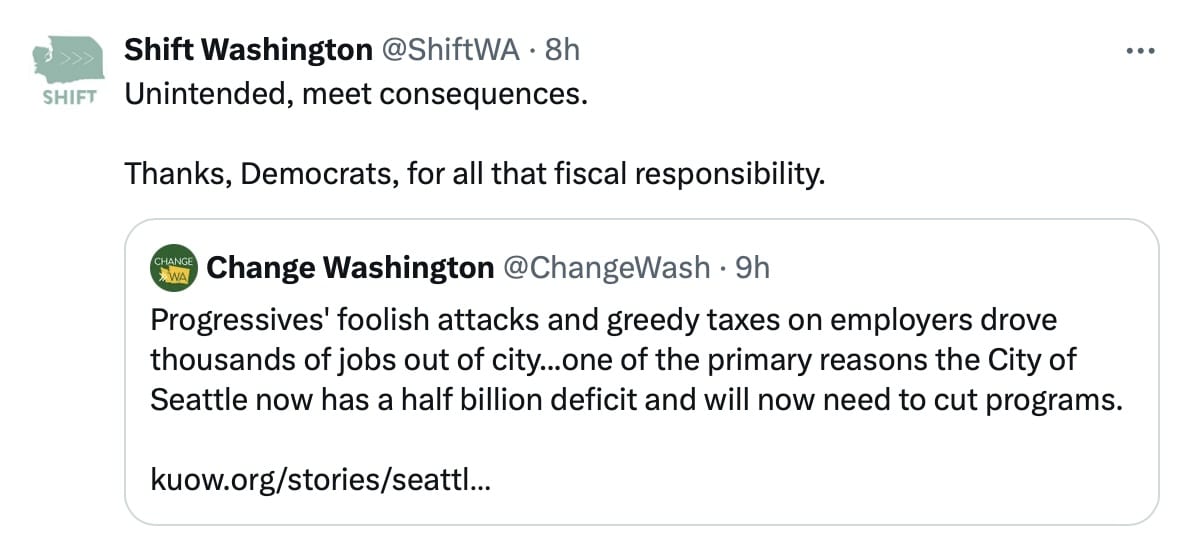
Task: Click the Change Washington round avatar
Action: pos(170,268)
